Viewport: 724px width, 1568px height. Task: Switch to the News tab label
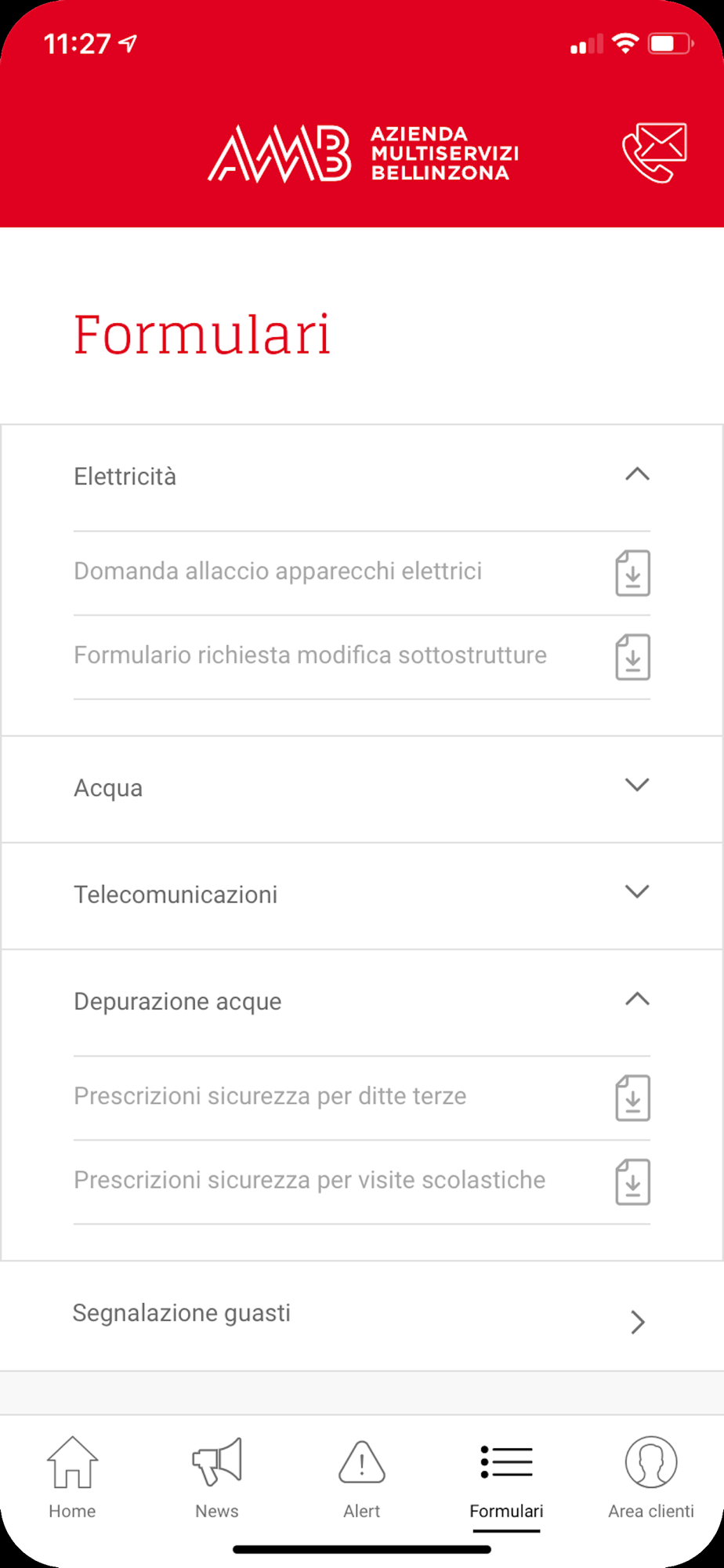click(x=217, y=1511)
